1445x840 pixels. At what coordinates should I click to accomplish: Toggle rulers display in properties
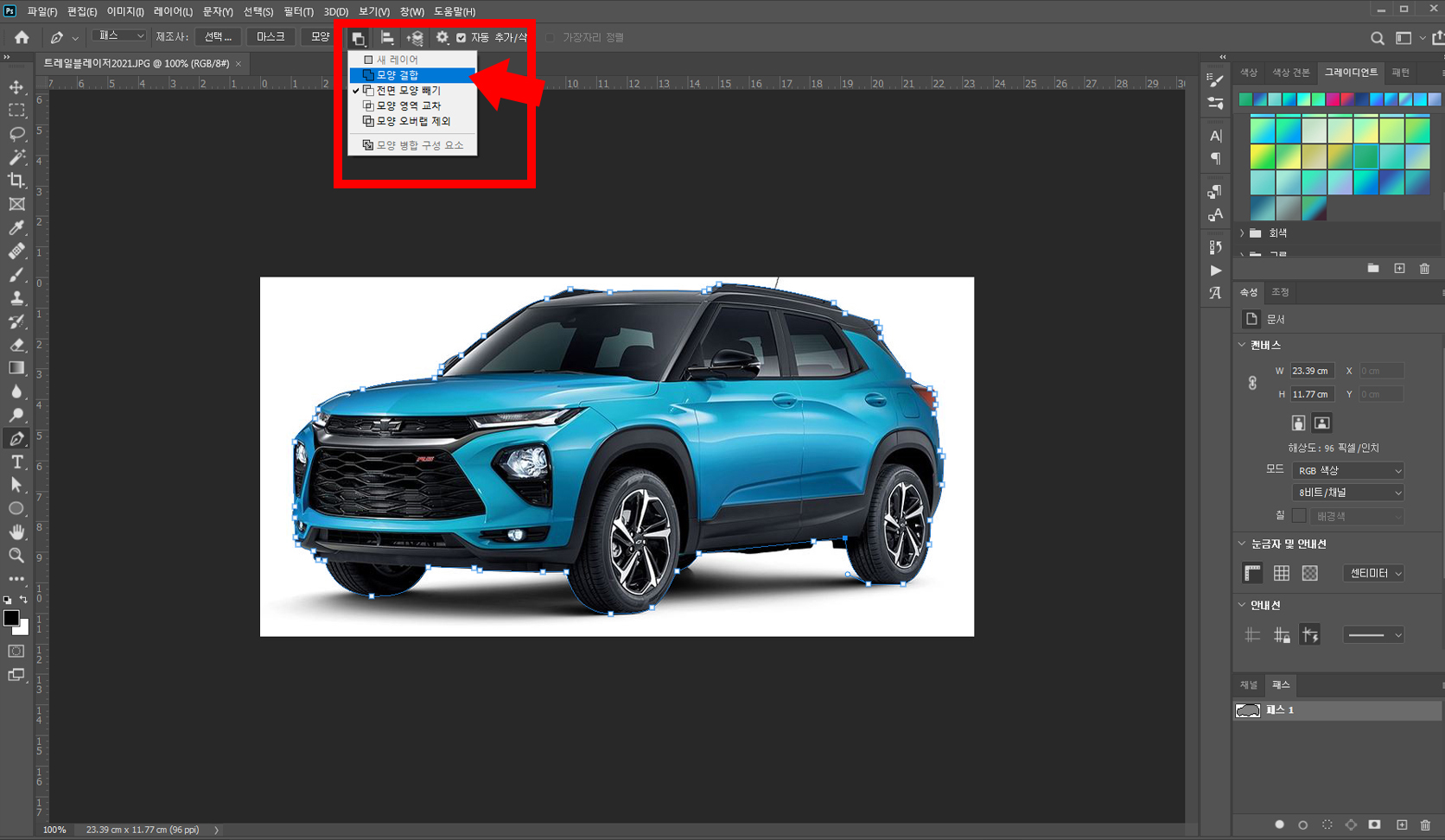coord(1252,573)
